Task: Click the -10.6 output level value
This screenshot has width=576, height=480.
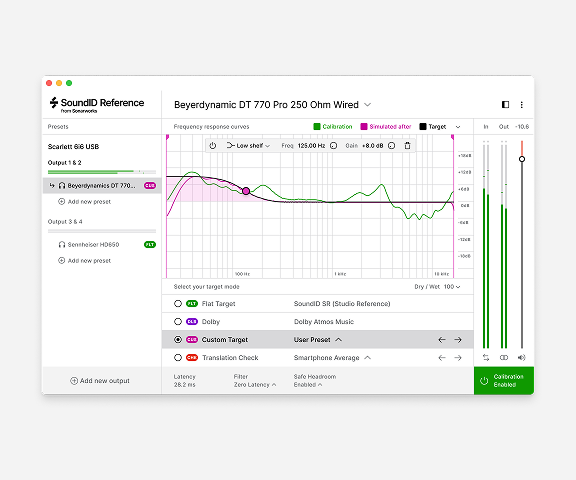Action: tap(522, 127)
